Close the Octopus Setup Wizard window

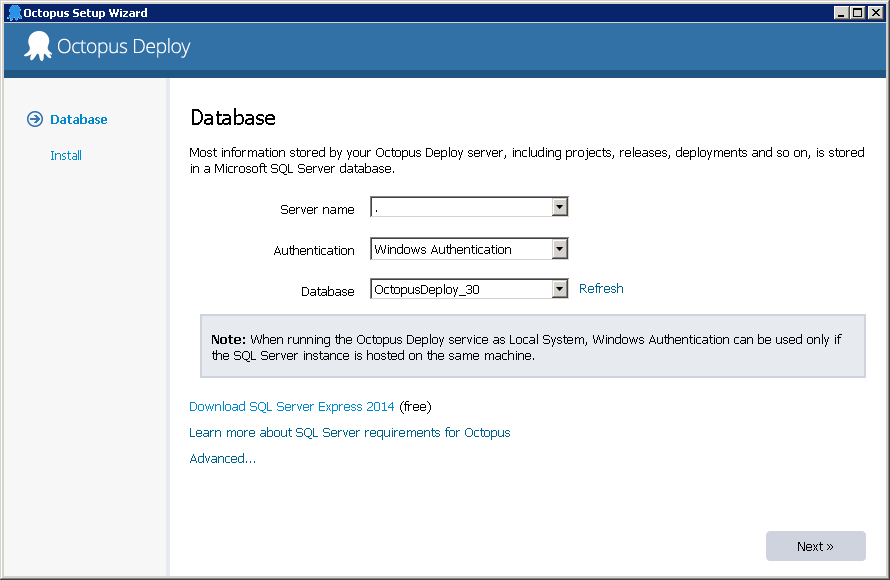point(874,13)
